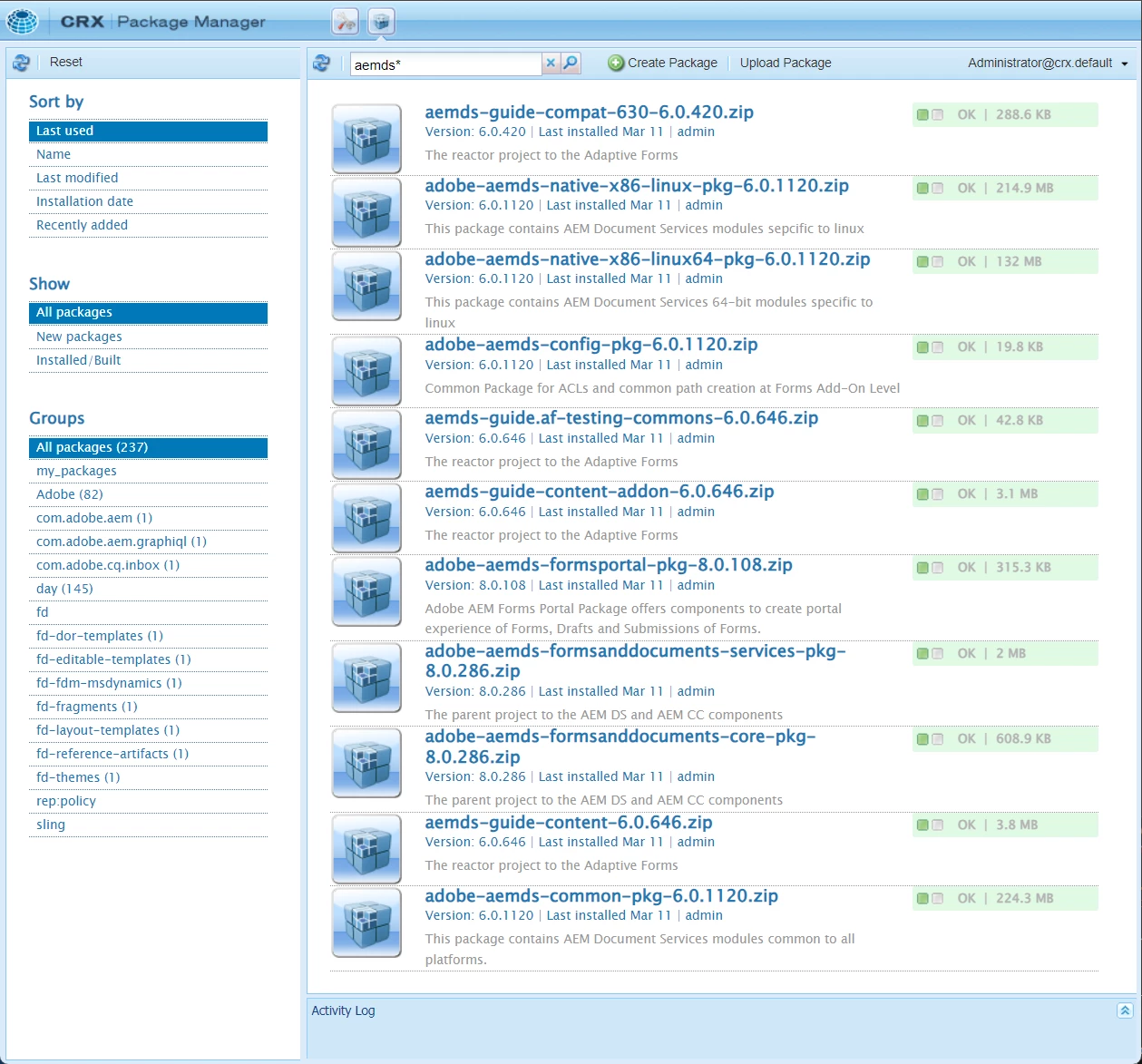
Task: Click package icon of aemds-guide-content-6.0.646
Action: pyautogui.click(x=366, y=849)
